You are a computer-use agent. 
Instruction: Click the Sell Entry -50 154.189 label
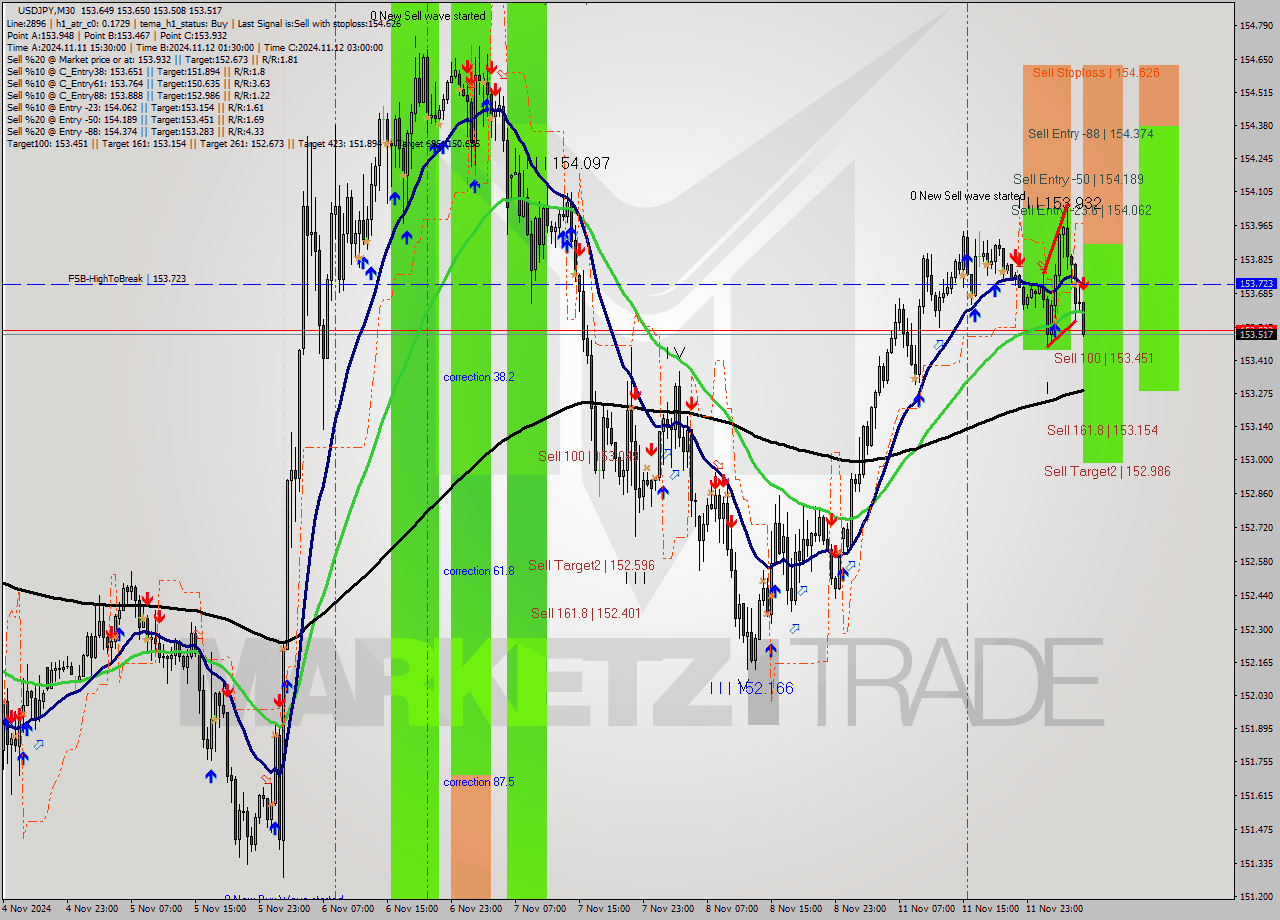click(1078, 180)
